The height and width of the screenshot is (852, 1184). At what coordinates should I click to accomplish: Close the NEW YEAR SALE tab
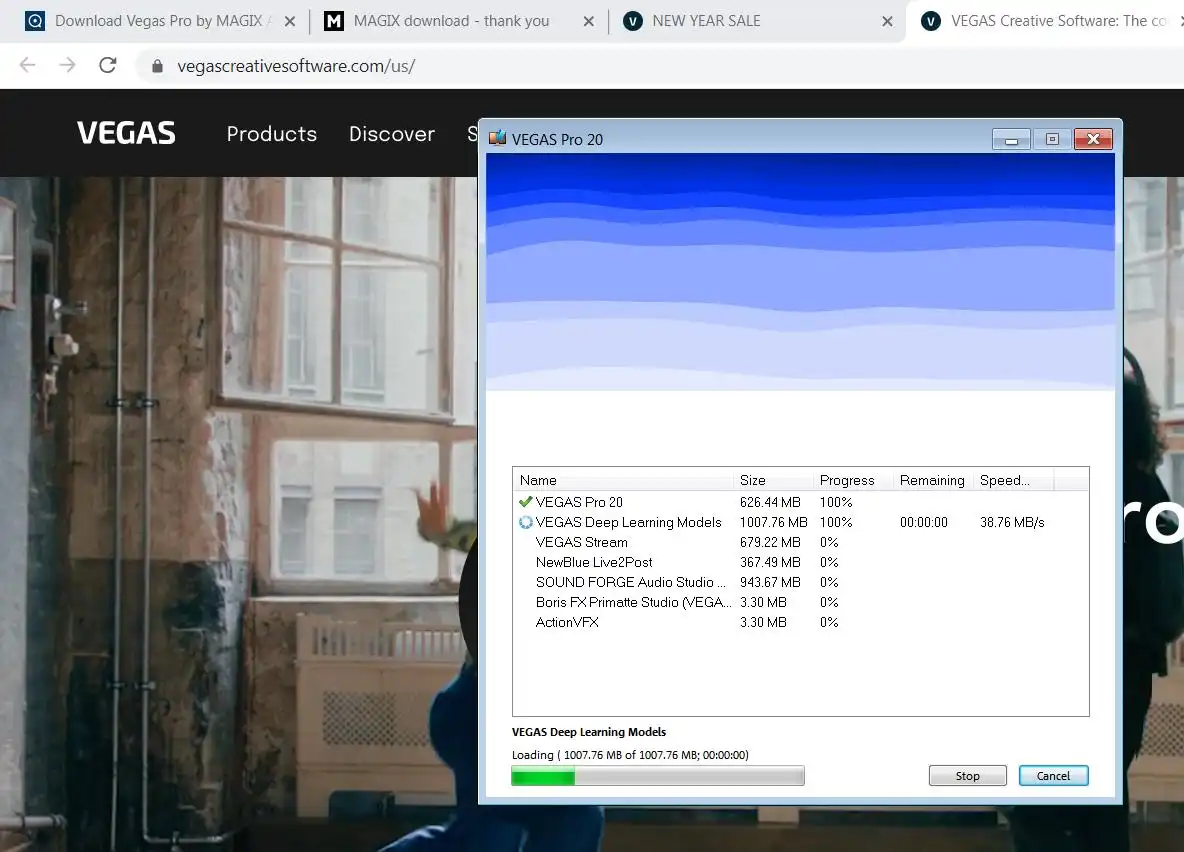[x=887, y=21]
